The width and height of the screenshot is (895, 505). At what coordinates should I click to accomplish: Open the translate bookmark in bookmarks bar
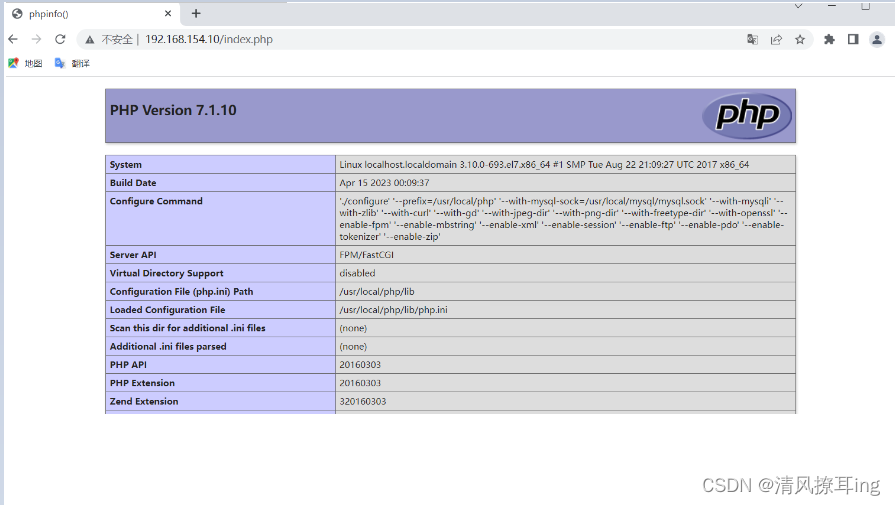[72, 63]
